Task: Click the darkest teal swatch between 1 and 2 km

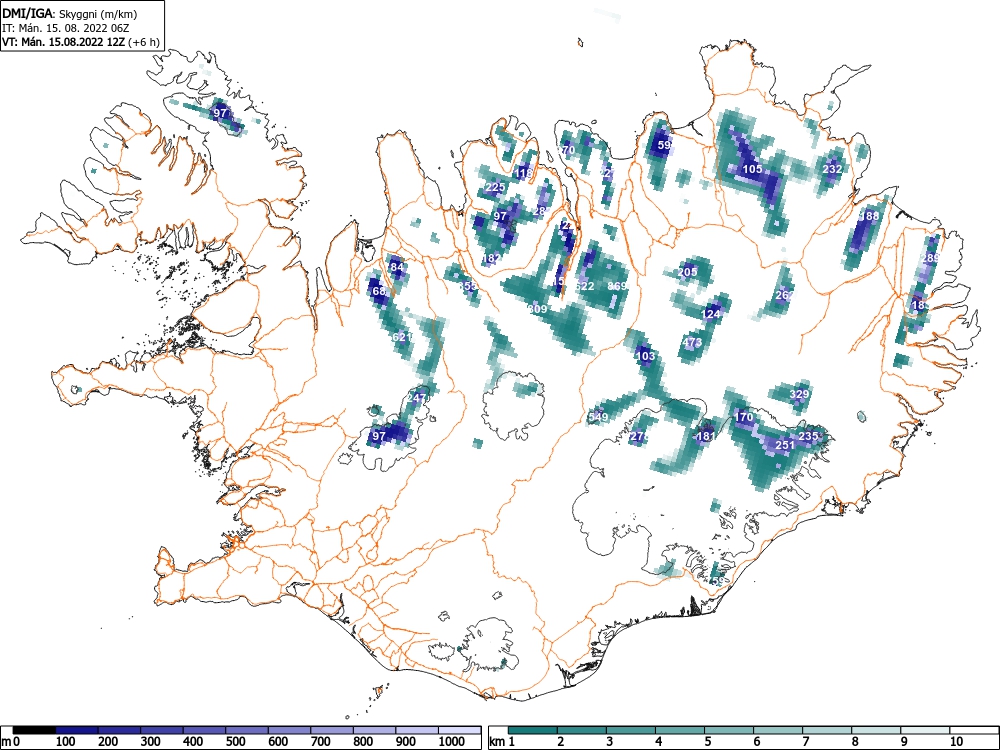Action: (533, 730)
